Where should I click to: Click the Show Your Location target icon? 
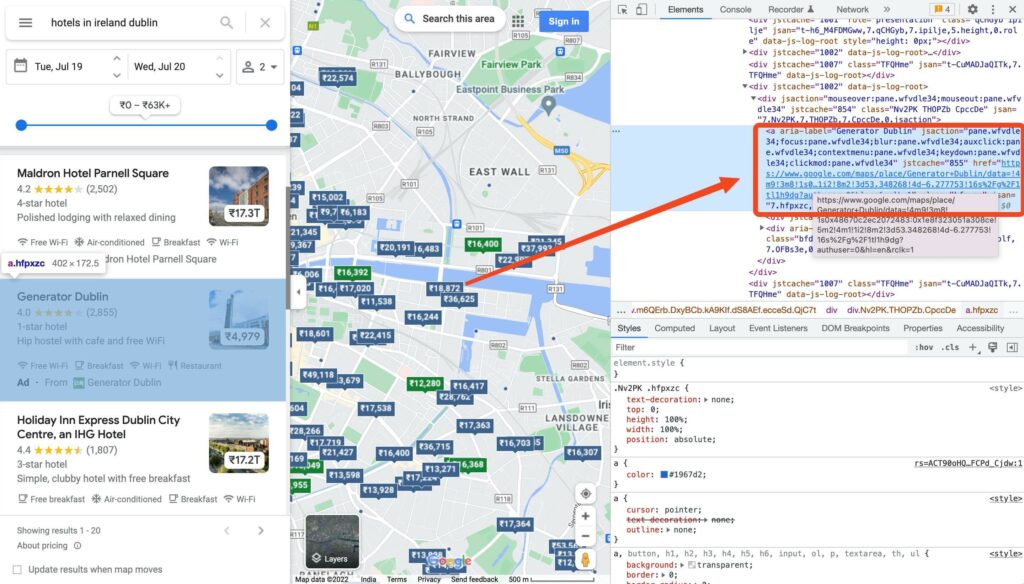(585, 492)
